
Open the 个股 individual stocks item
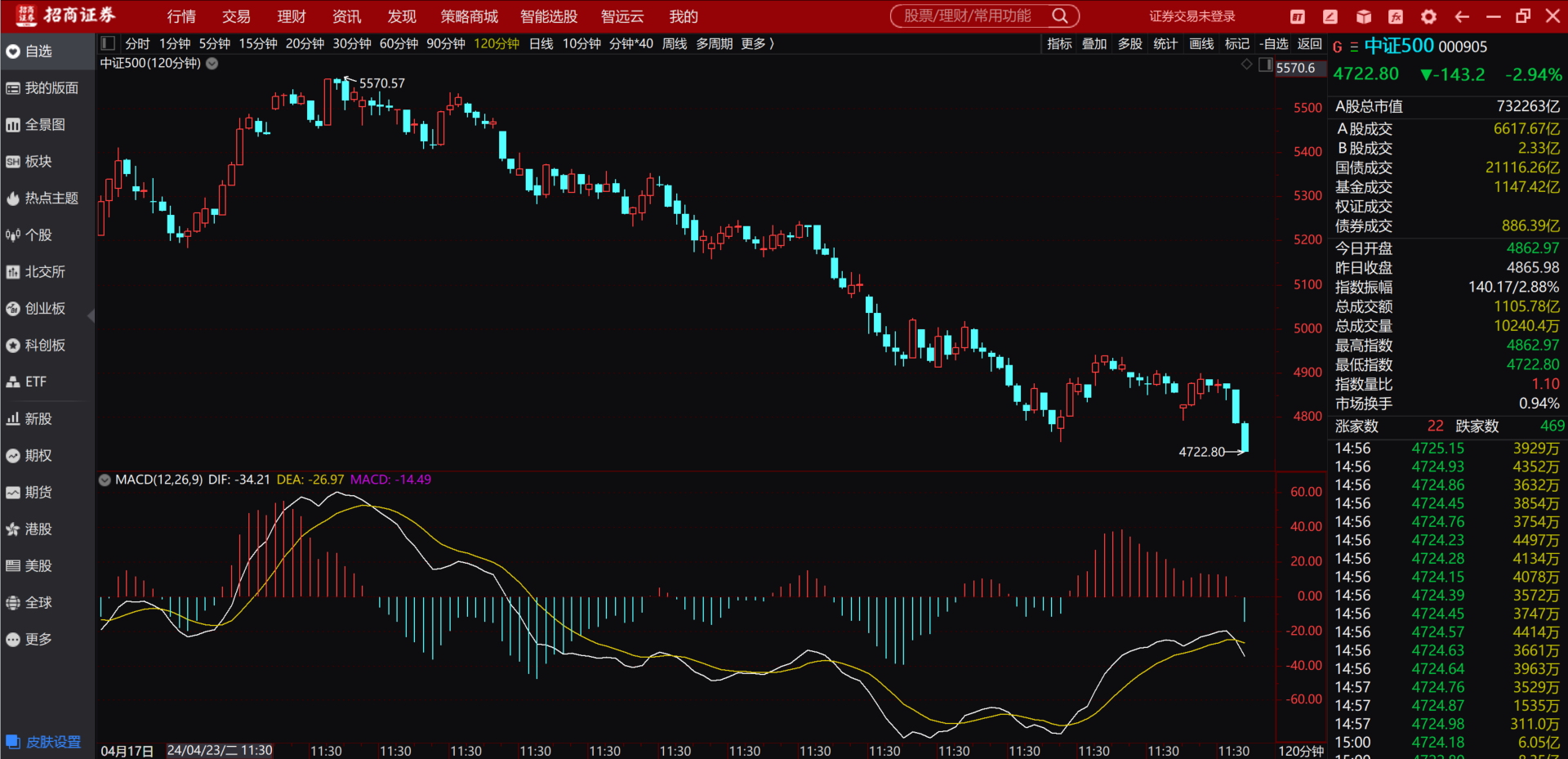[x=47, y=235]
